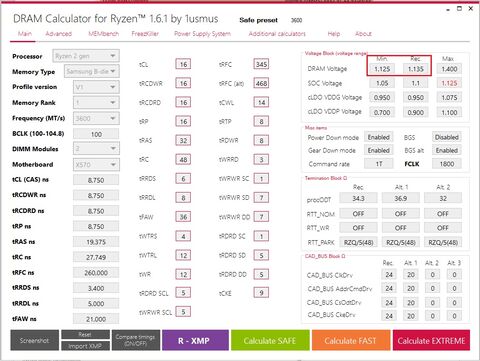Open the Profile version dropdown
This screenshot has width=480, height=361.
(x=96, y=87)
